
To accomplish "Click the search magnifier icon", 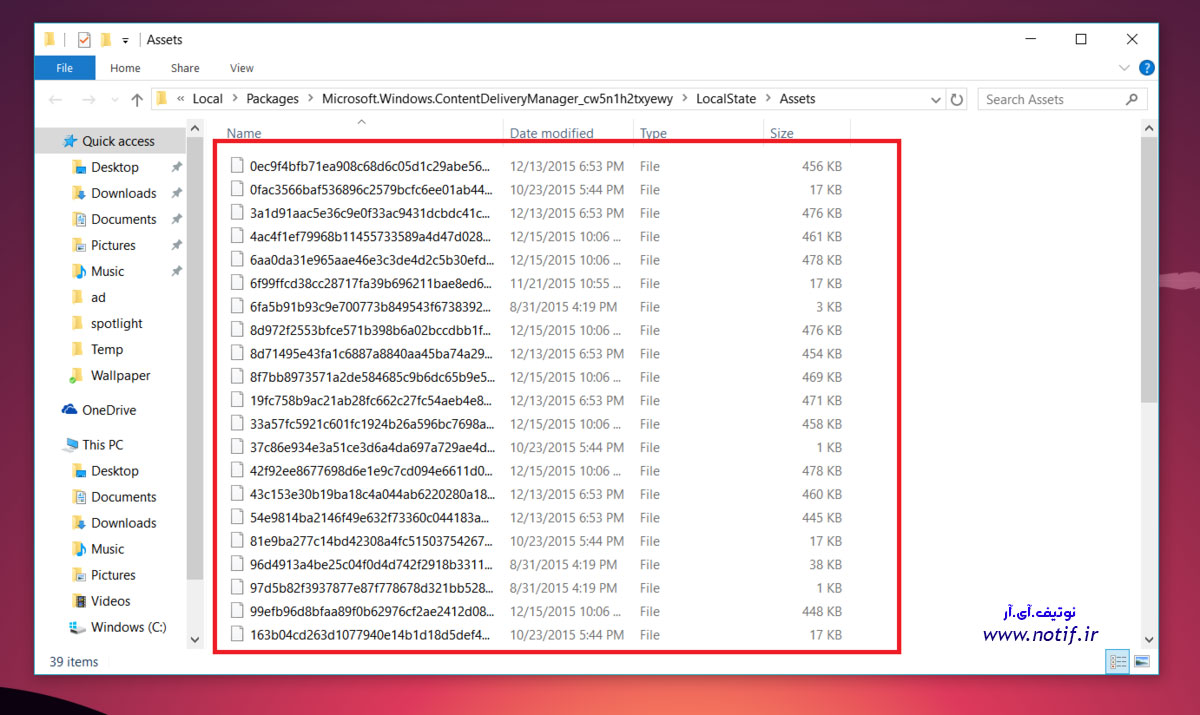I will tap(1132, 100).
